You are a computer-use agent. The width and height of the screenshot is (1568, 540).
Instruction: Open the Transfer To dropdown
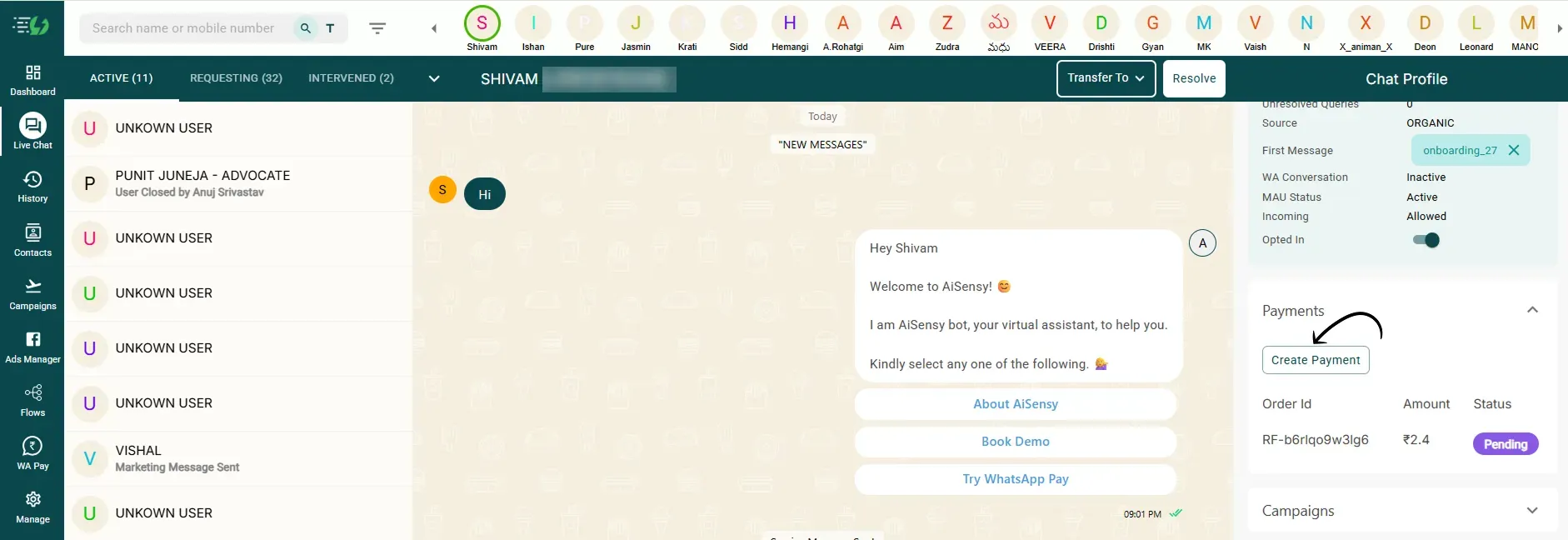(1106, 78)
